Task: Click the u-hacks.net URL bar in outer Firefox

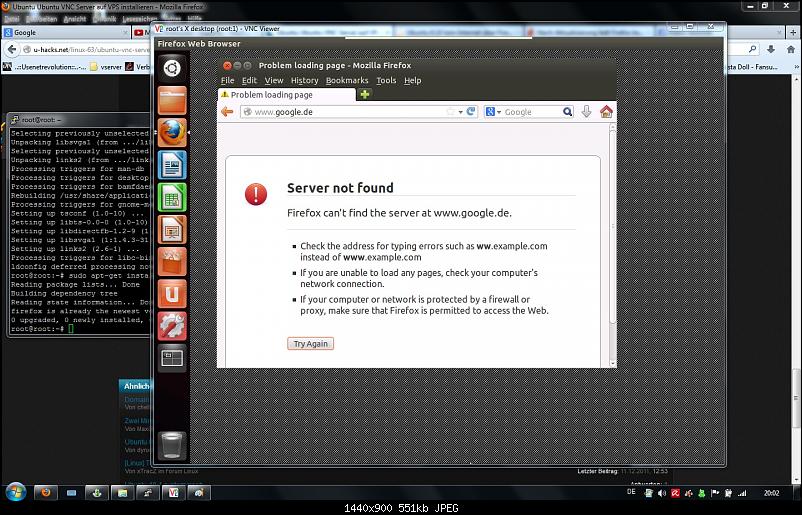Action: coord(87,50)
